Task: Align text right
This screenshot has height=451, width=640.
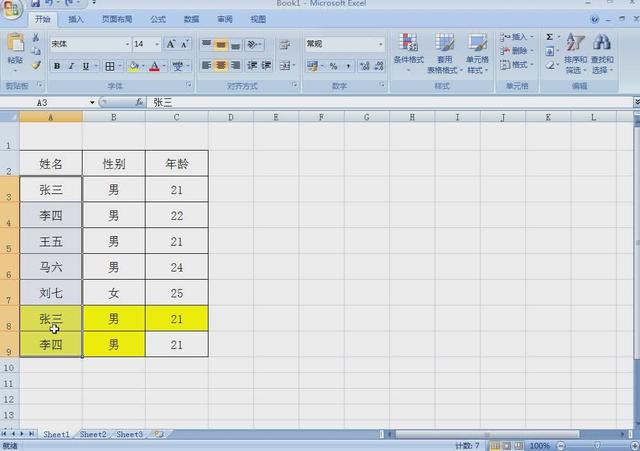Action: coord(235,65)
